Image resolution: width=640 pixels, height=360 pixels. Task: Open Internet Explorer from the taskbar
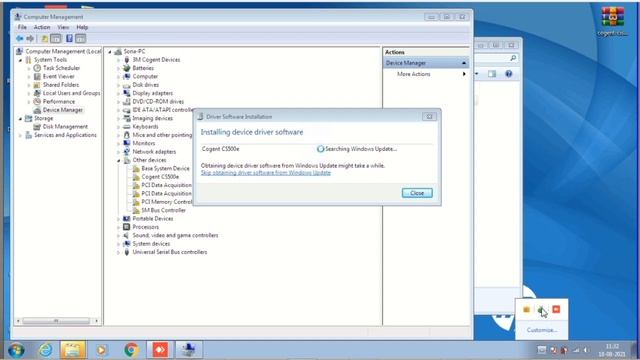pyautogui.click(x=45, y=350)
